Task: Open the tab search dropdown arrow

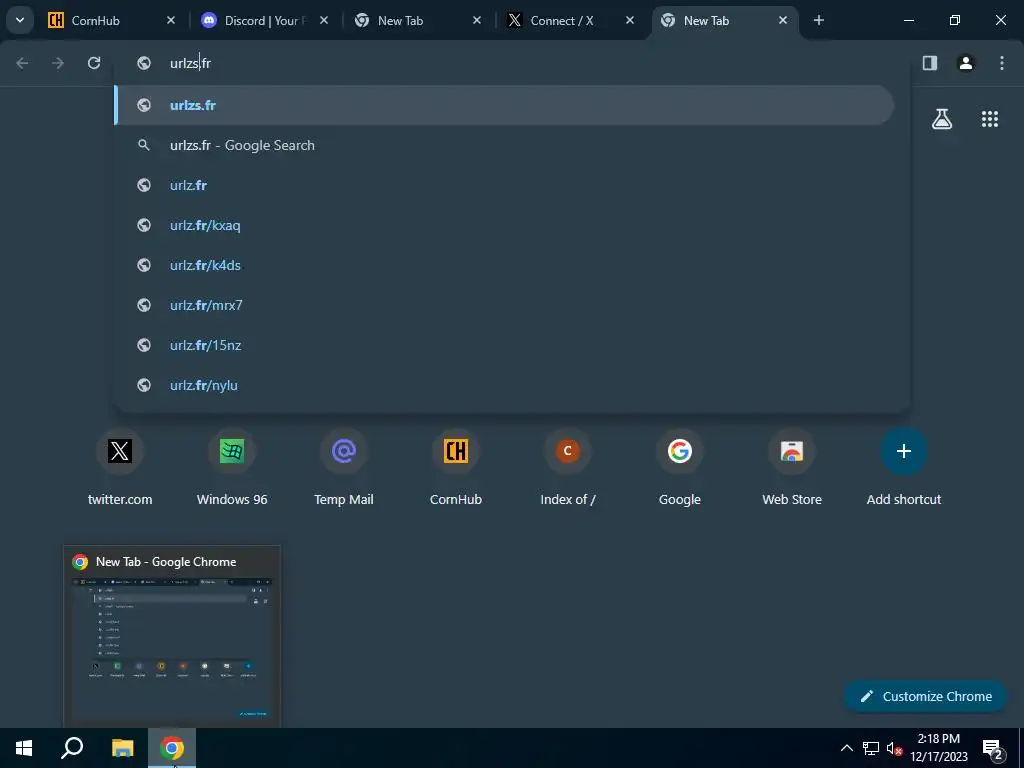Action: point(20,20)
